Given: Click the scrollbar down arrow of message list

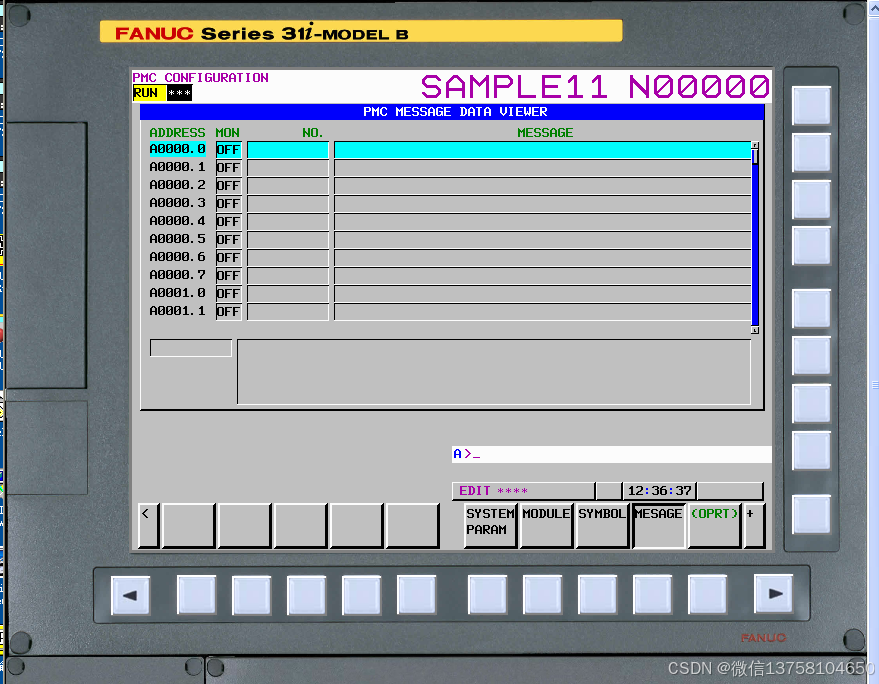Looking at the screenshot, I should point(755,330).
